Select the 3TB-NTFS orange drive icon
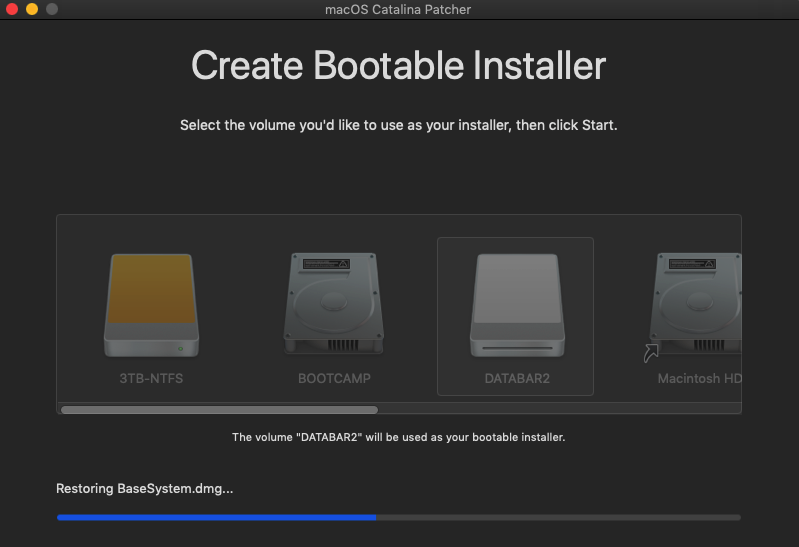The height and width of the screenshot is (547, 799). [151, 305]
